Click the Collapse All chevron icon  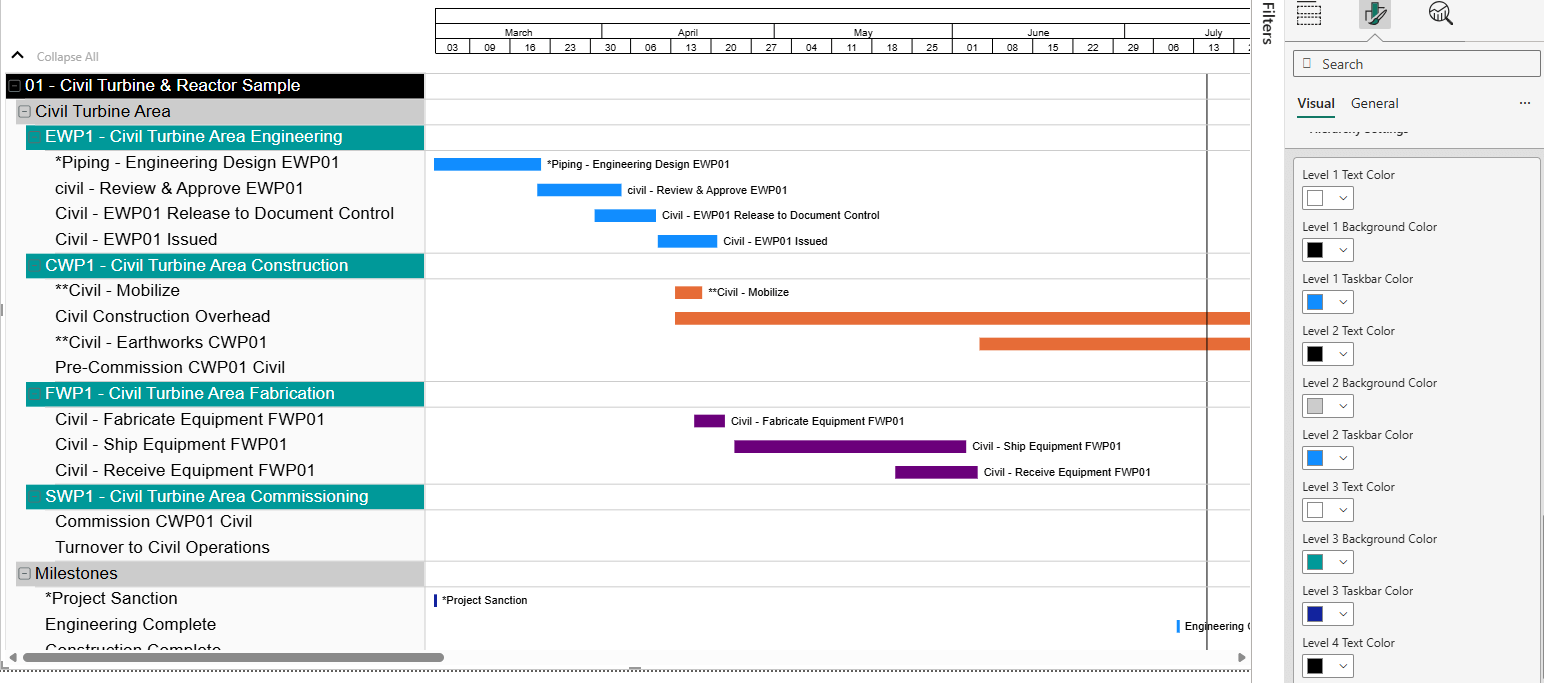tap(17, 56)
